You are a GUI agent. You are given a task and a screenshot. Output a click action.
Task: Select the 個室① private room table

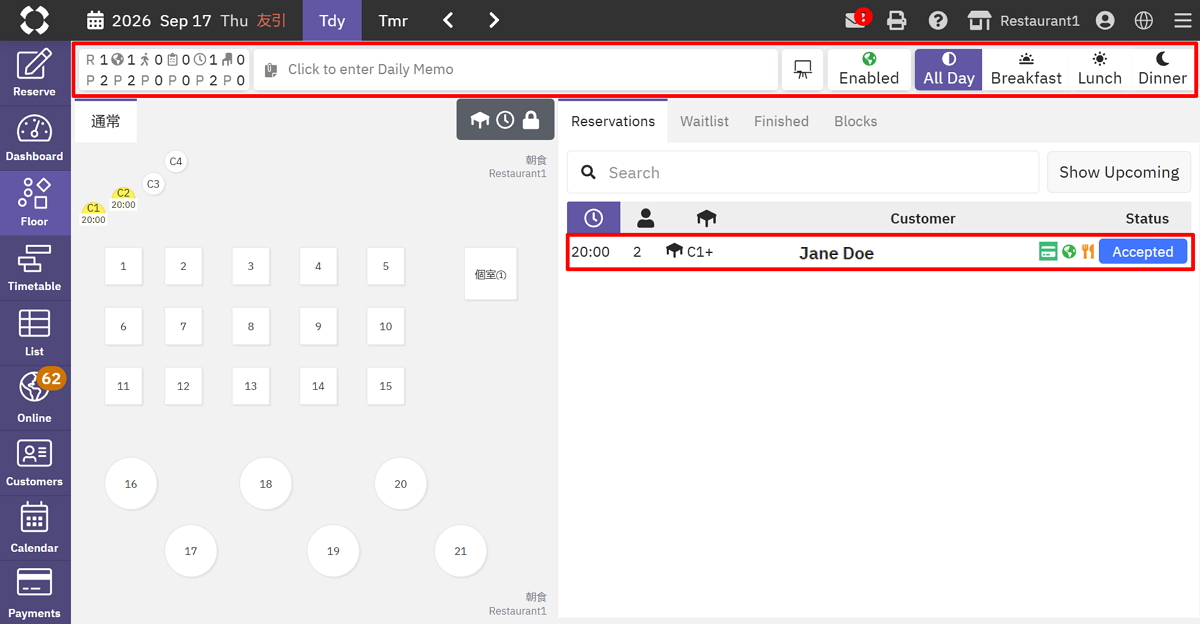(491, 274)
